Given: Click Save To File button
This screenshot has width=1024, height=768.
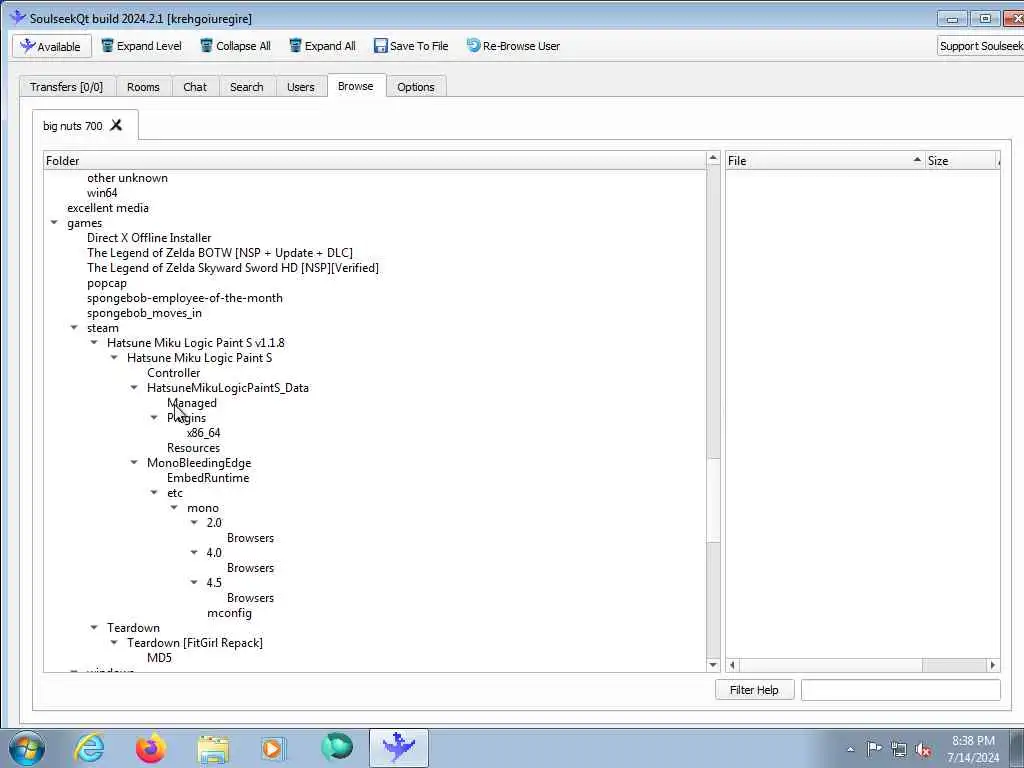Looking at the screenshot, I should click(411, 46).
